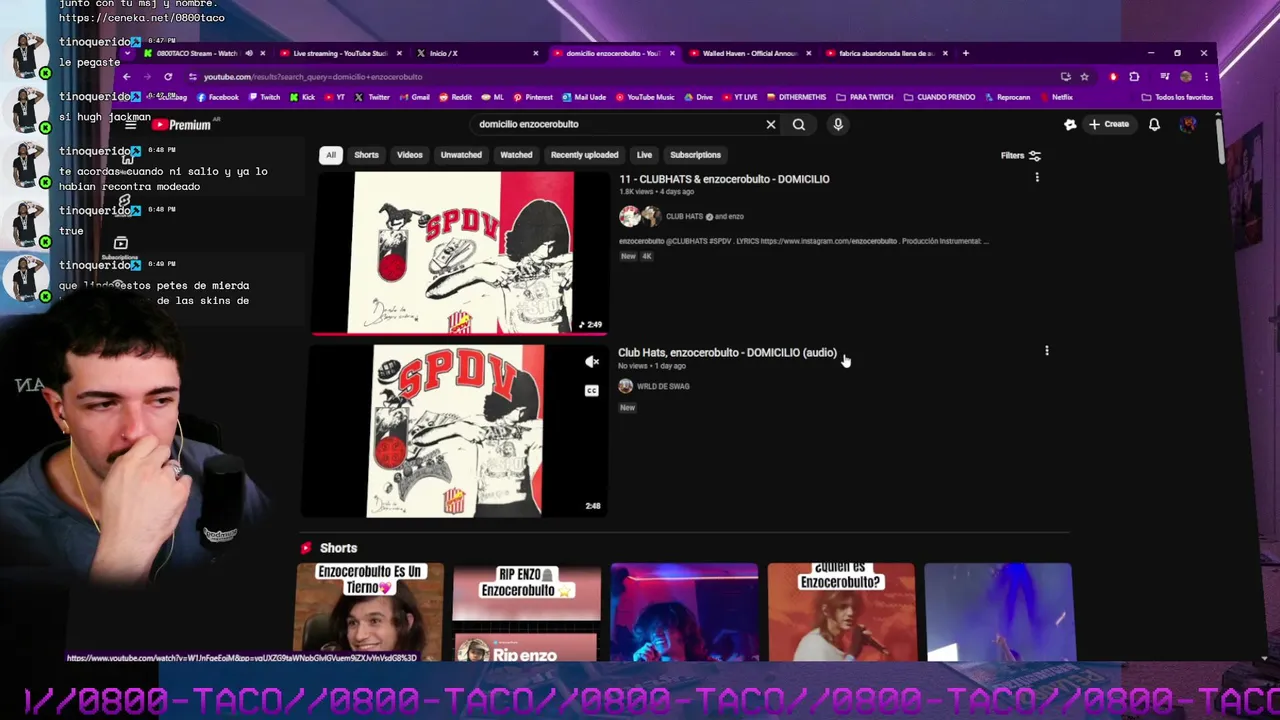Clear the search box with the X
The image size is (1280, 720).
[771, 125]
